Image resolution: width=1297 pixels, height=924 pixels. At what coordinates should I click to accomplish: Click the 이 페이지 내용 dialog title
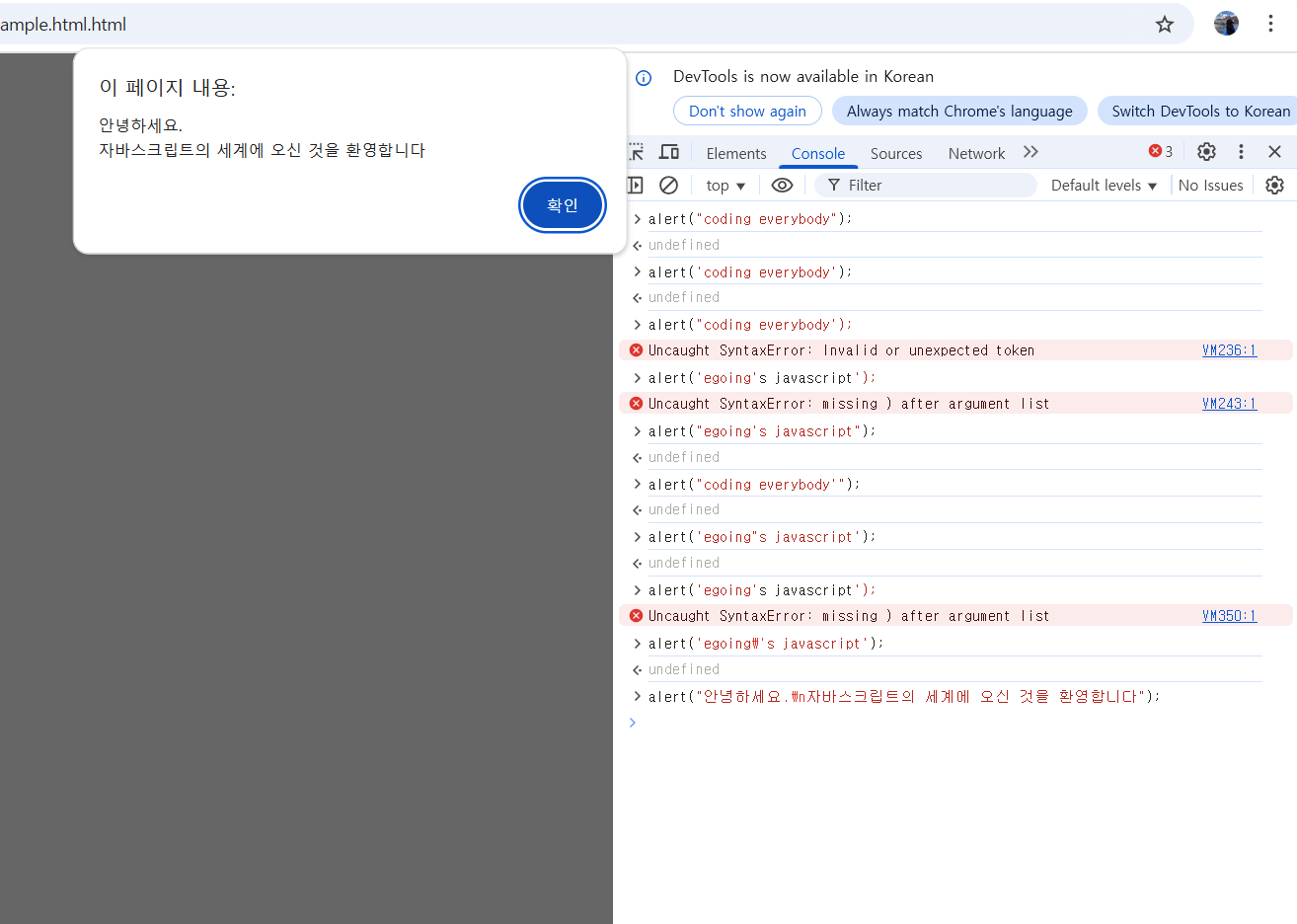coord(167,87)
